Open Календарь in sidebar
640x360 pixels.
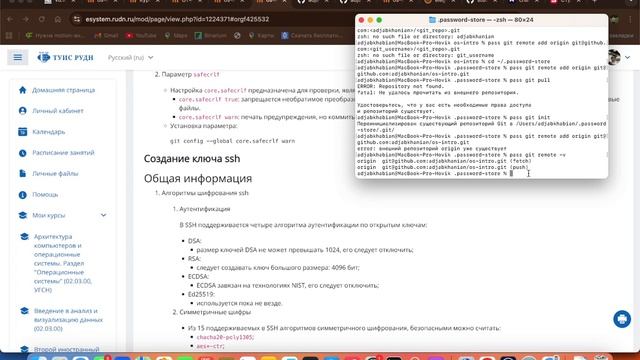pos(49,132)
